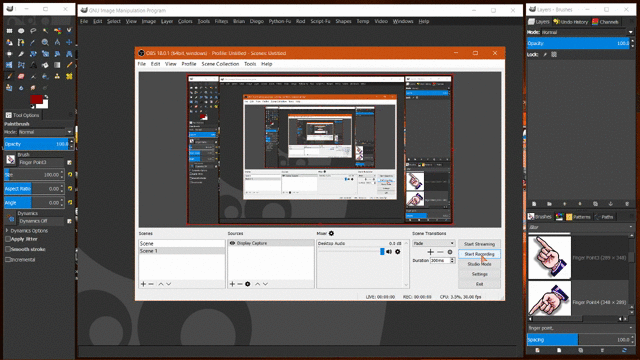Select the Scissors Select tool
The height and width of the screenshot is (360, 640).
69,31
